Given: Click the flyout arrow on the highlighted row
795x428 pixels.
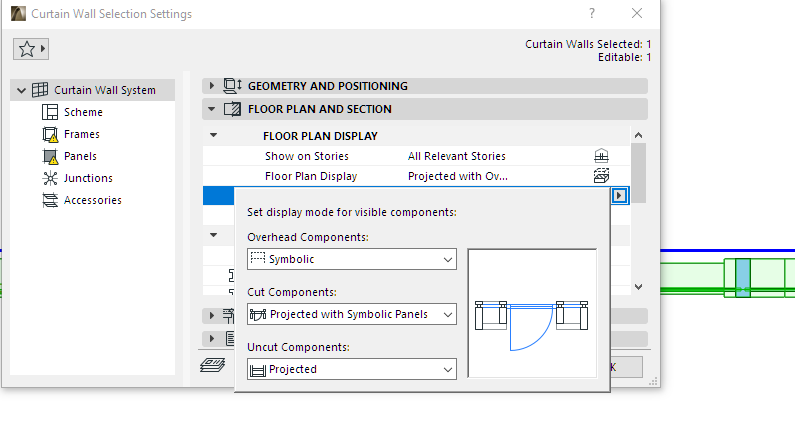Looking at the screenshot, I should coord(621,196).
